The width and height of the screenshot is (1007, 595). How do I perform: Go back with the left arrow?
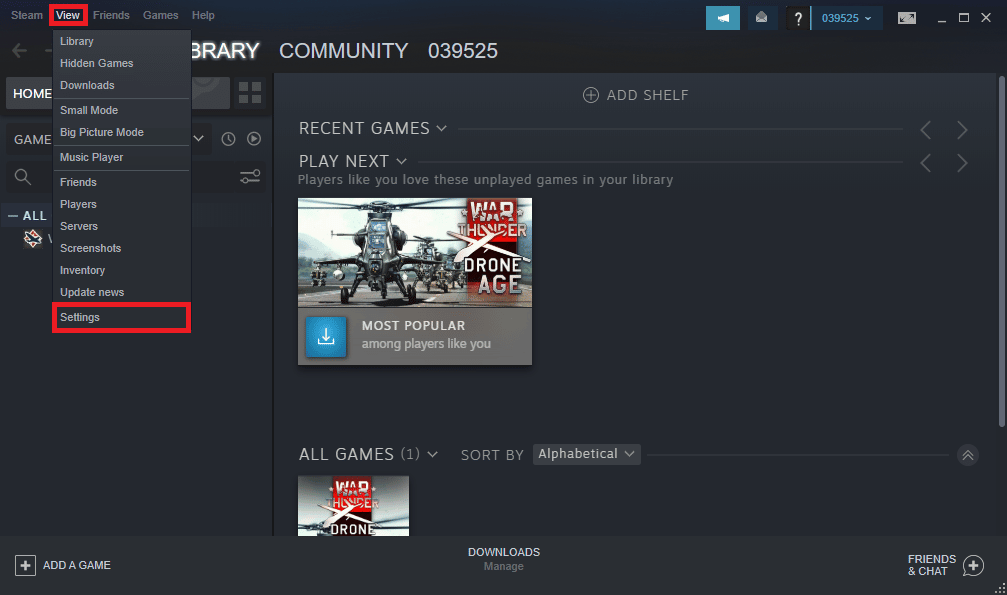(x=19, y=50)
